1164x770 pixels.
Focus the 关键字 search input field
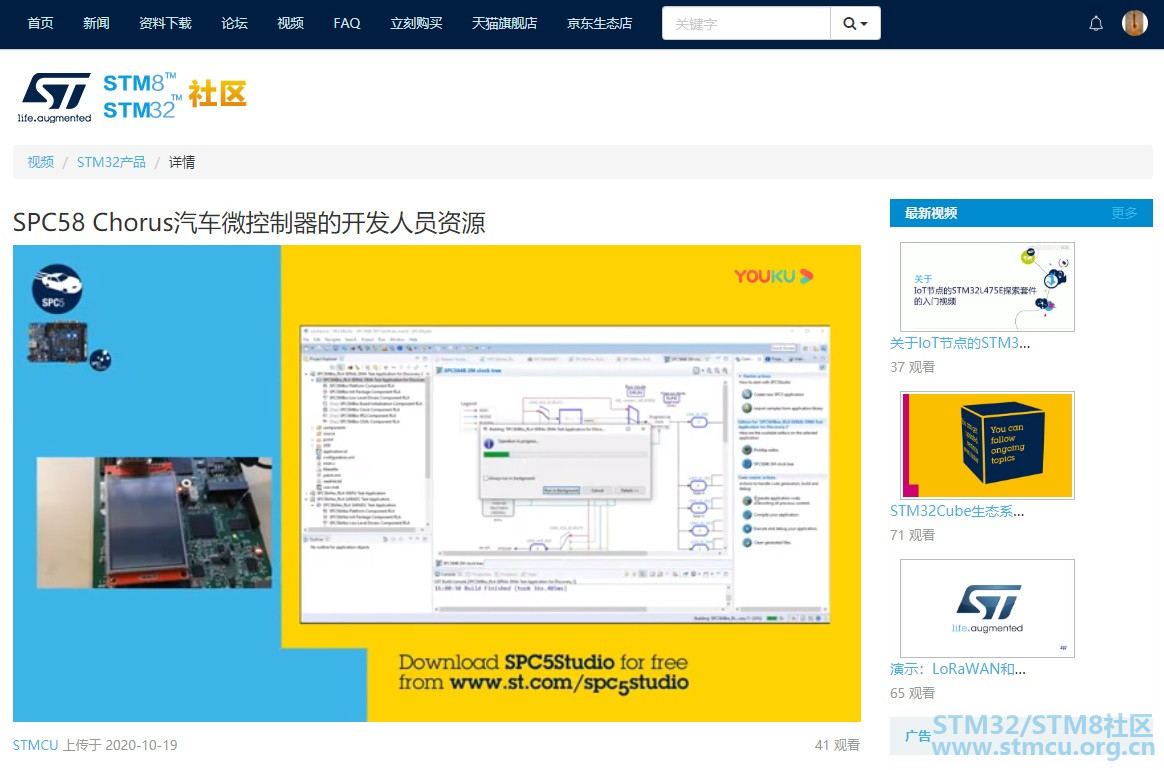[x=746, y=23]
